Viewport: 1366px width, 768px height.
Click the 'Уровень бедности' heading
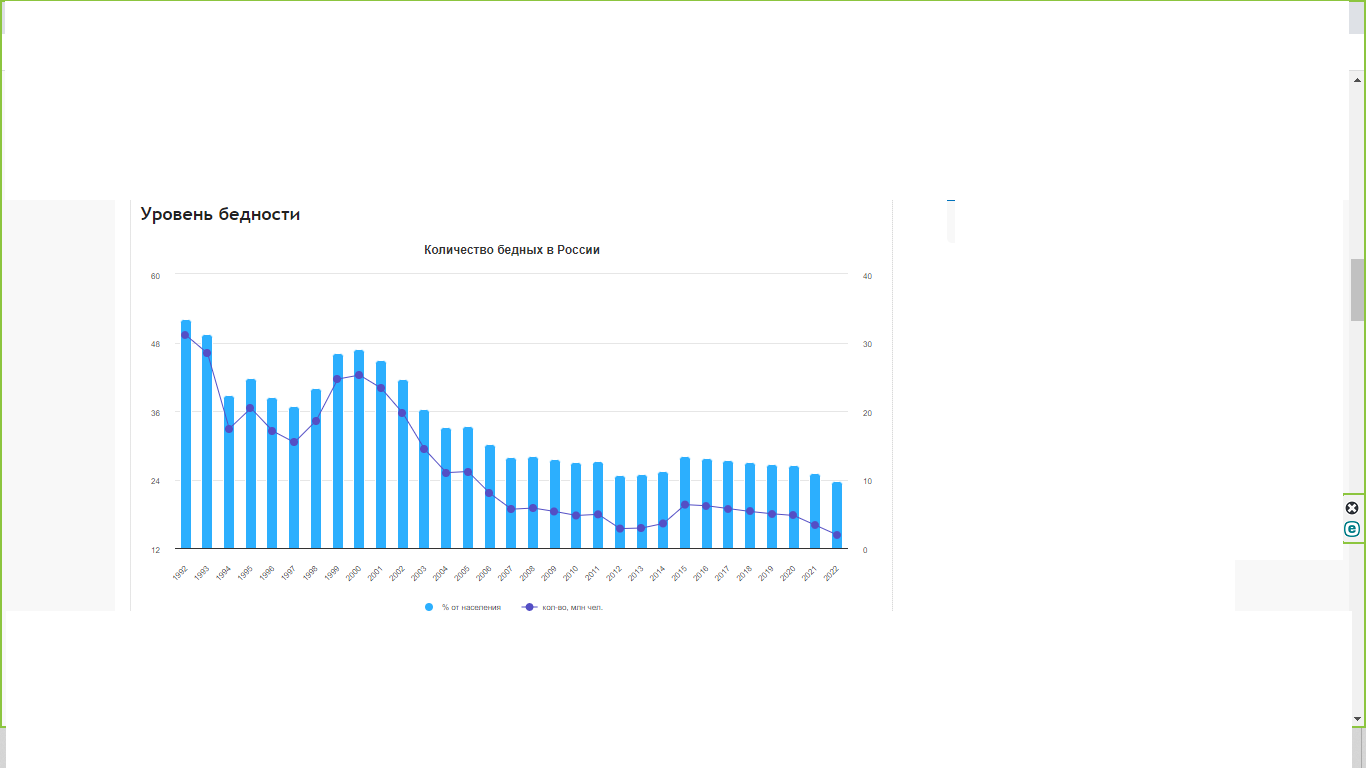click(220, 214)
